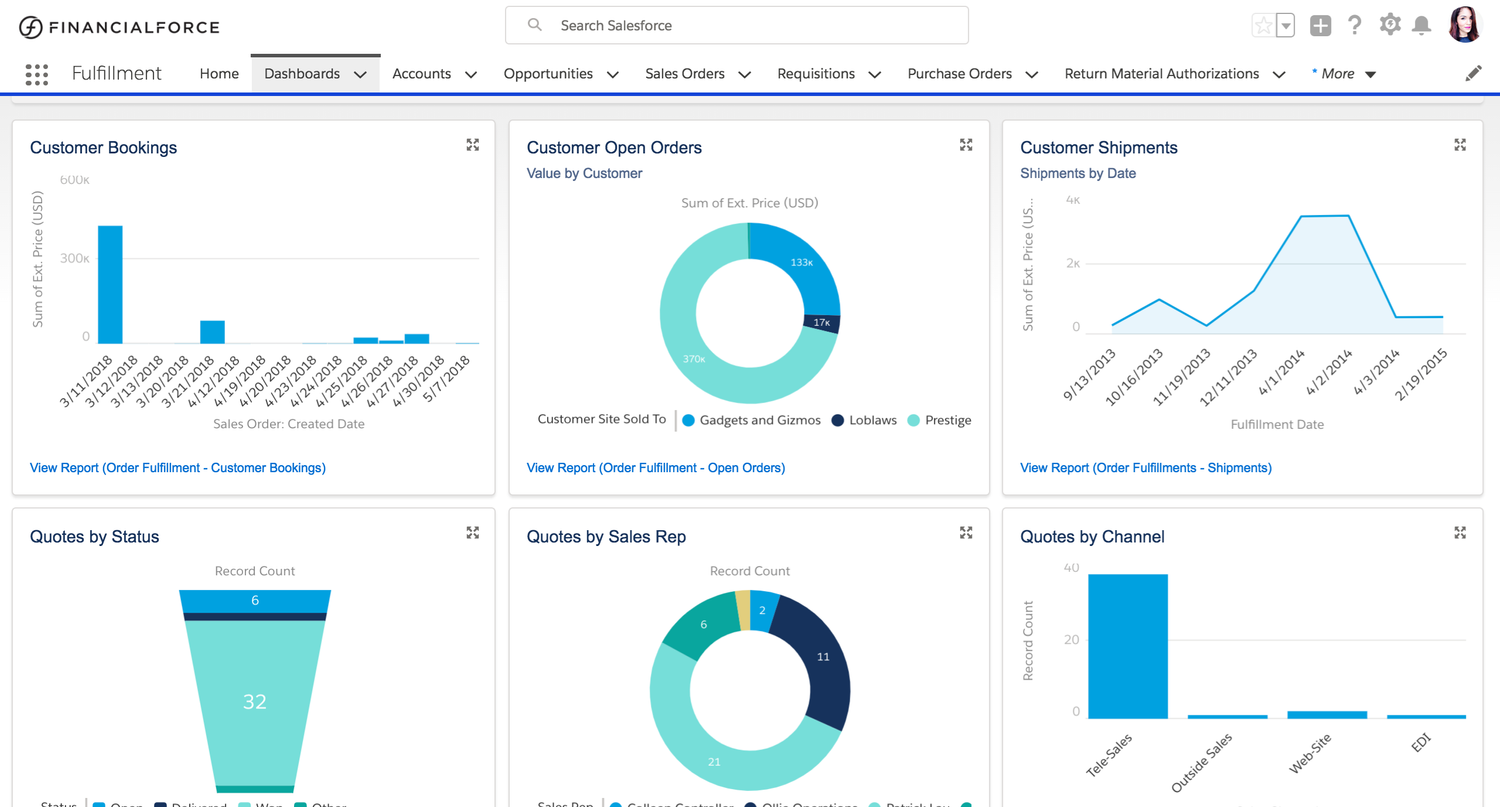
Task: Switch to the Home tab
Action: pos(219,73)
